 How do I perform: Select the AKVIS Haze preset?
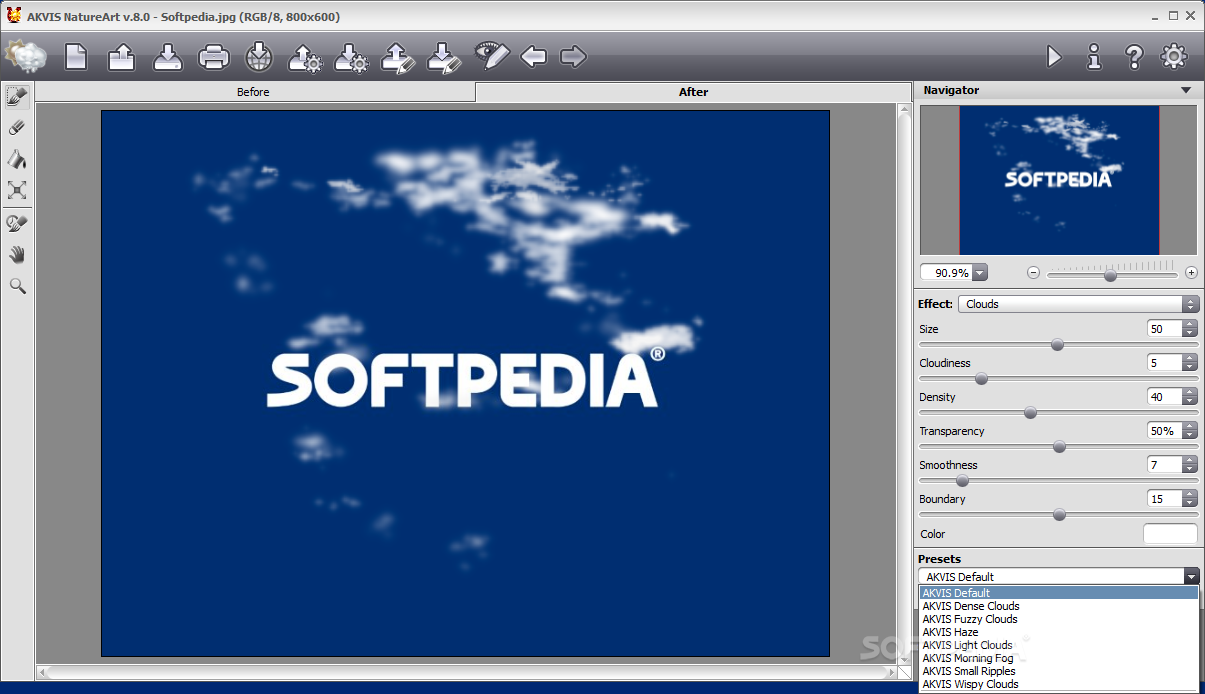click(1058, 632)
